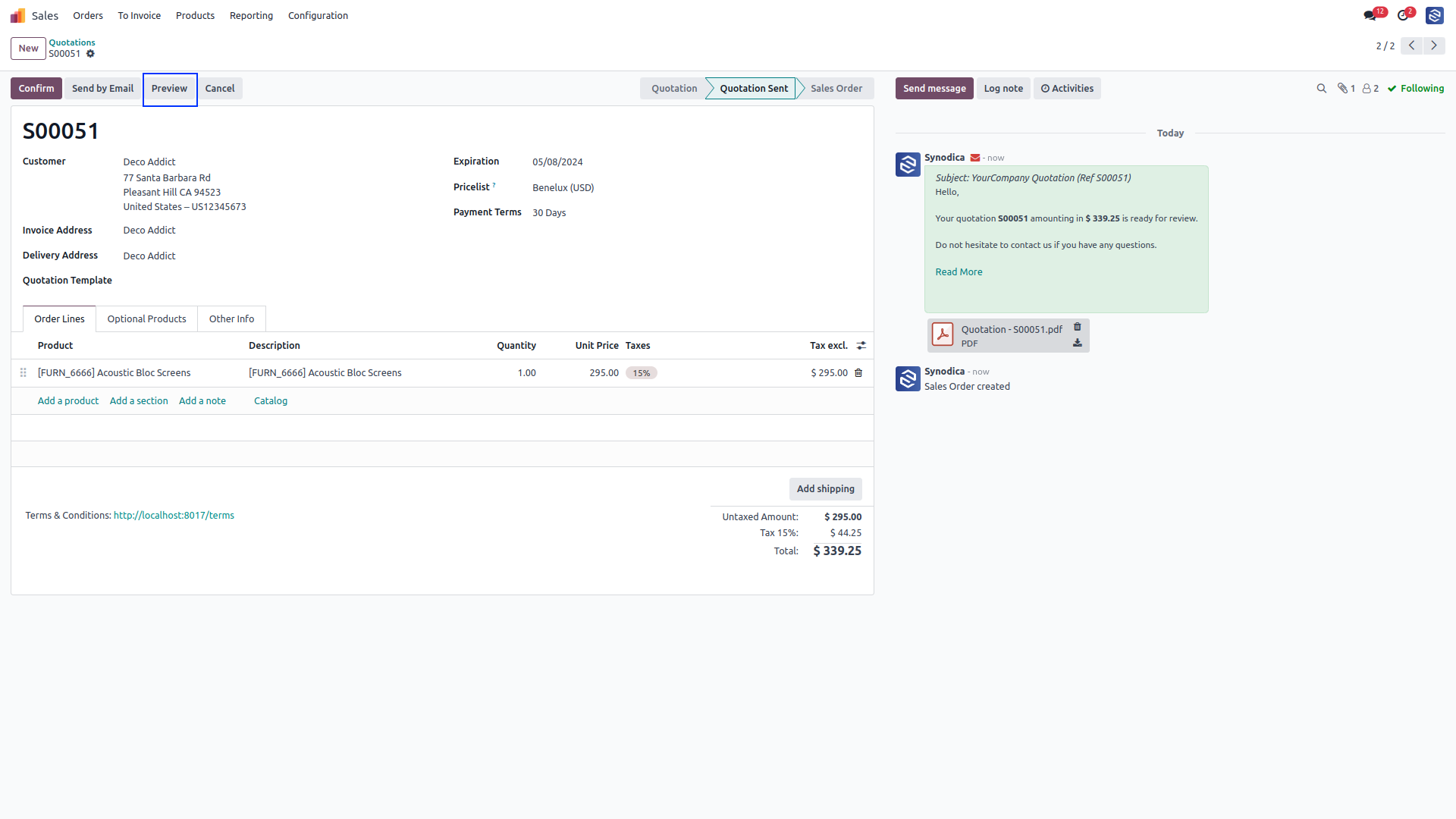Open the Orders menu
The image size is (1456, 819).
(88, 15)
